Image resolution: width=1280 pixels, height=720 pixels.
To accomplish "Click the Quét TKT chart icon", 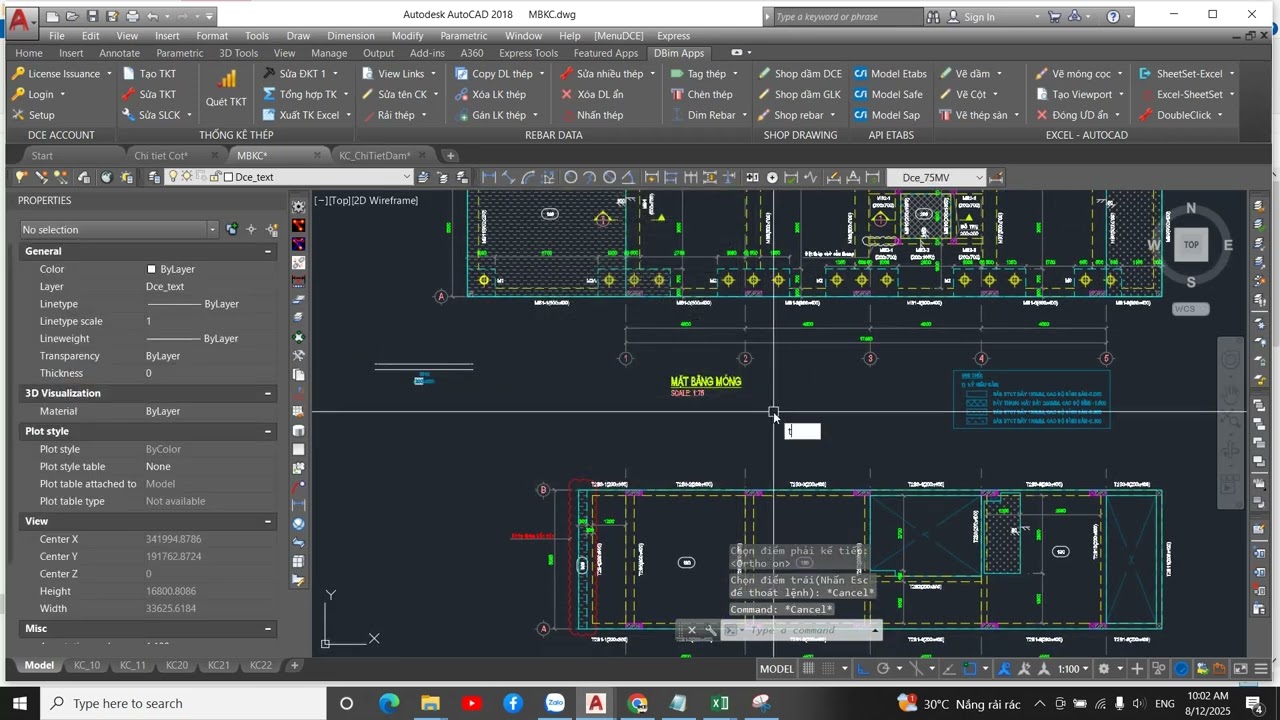I will coord(227,79).
